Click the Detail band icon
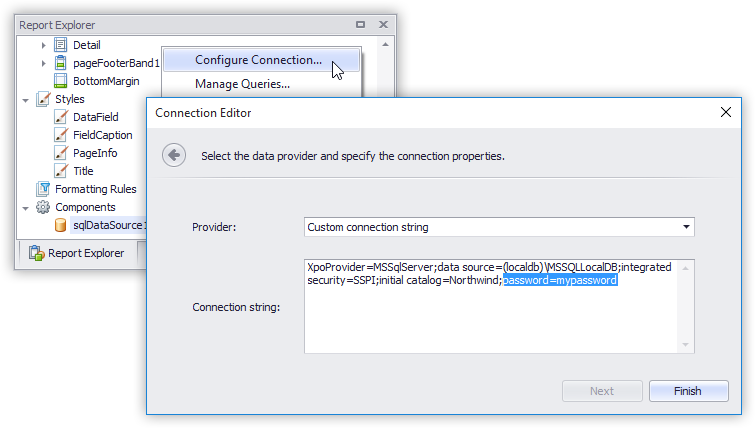Image resolution: width=755 pixels, height=428 pixels. click(x=60, y=45)
